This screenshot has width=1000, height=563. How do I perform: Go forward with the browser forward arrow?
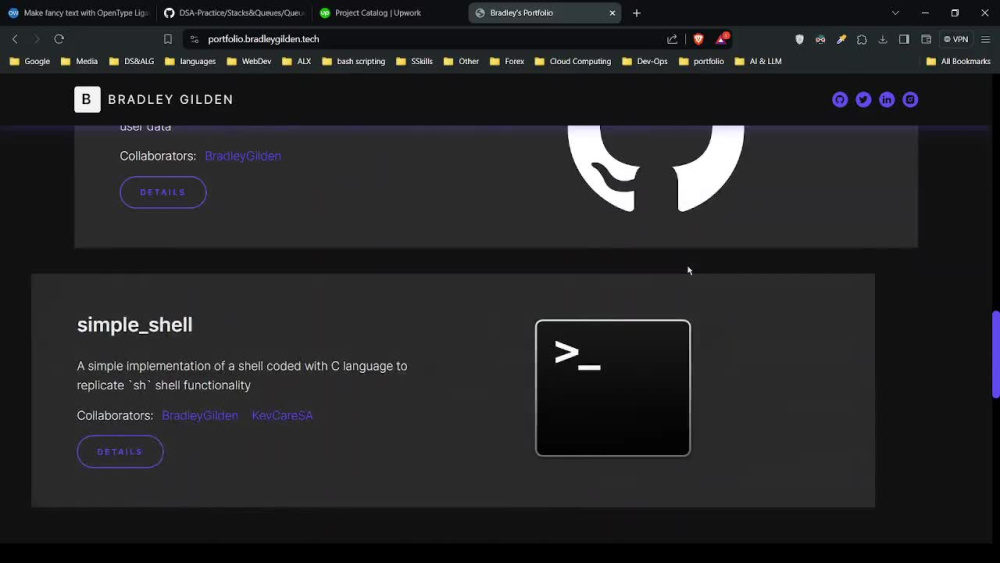(36, 39)
